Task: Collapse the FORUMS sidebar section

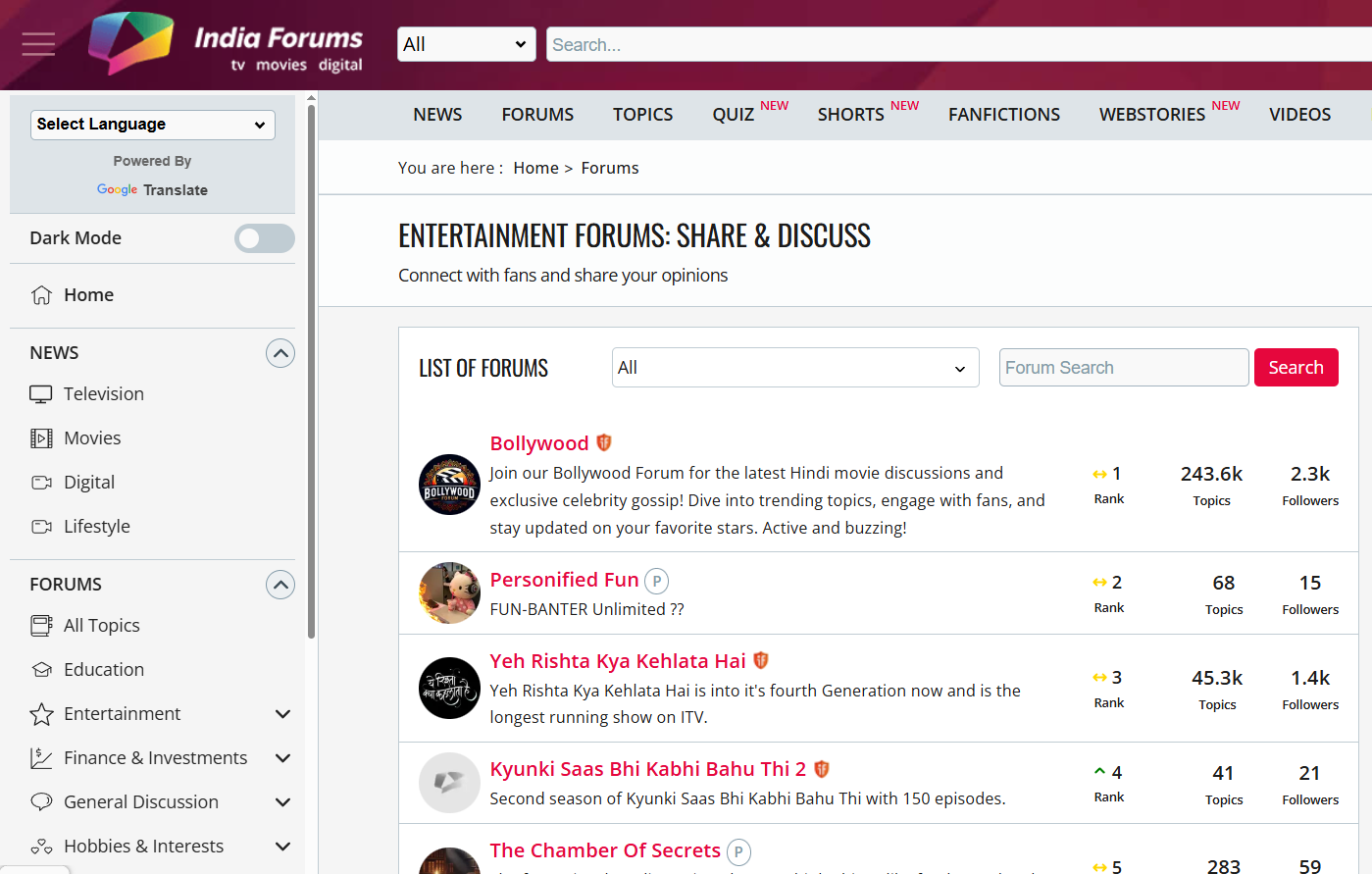Action: pyautogui.click(x=280, y=585)
